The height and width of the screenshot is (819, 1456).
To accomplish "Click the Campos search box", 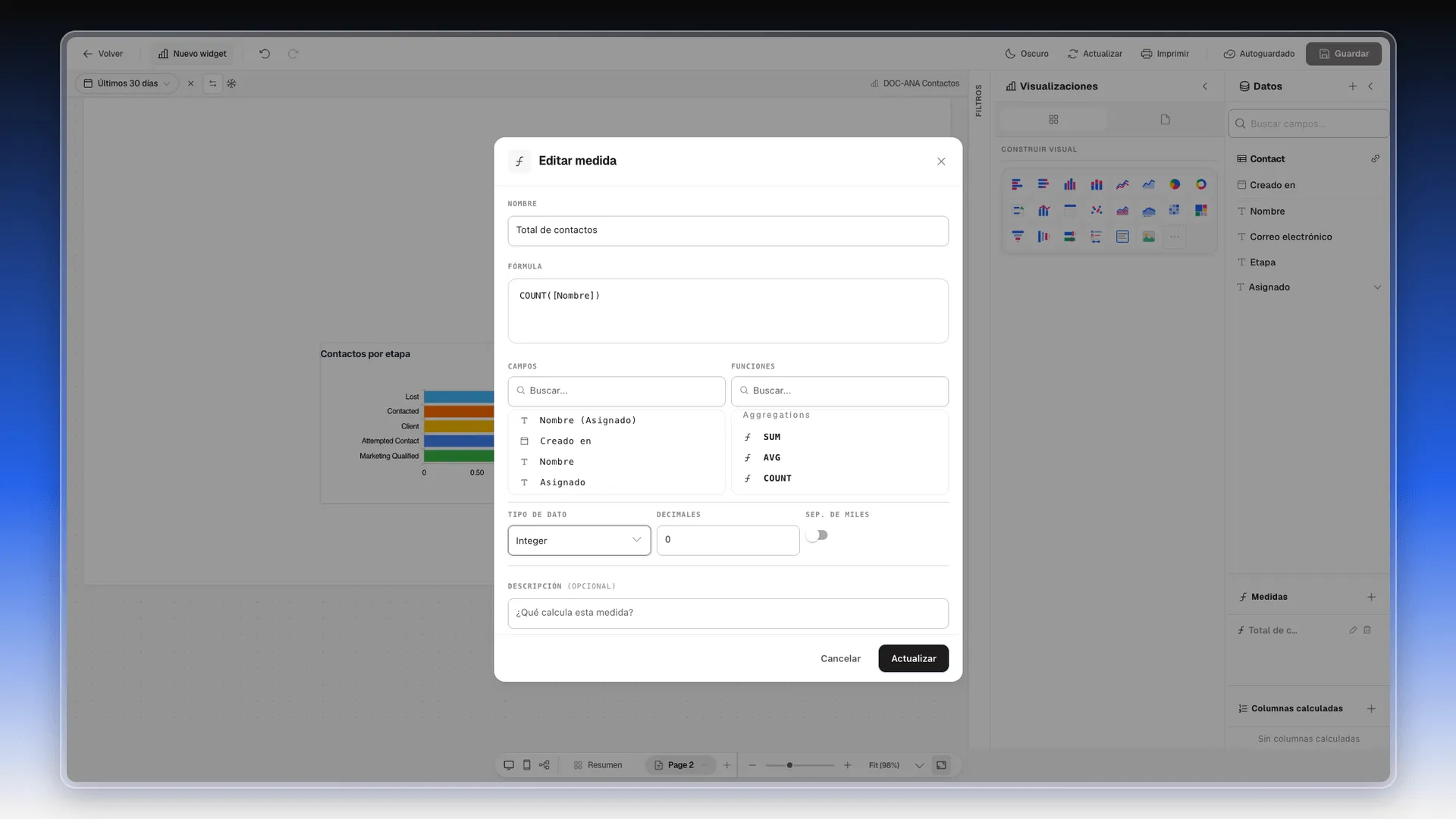I will point(616,391).
